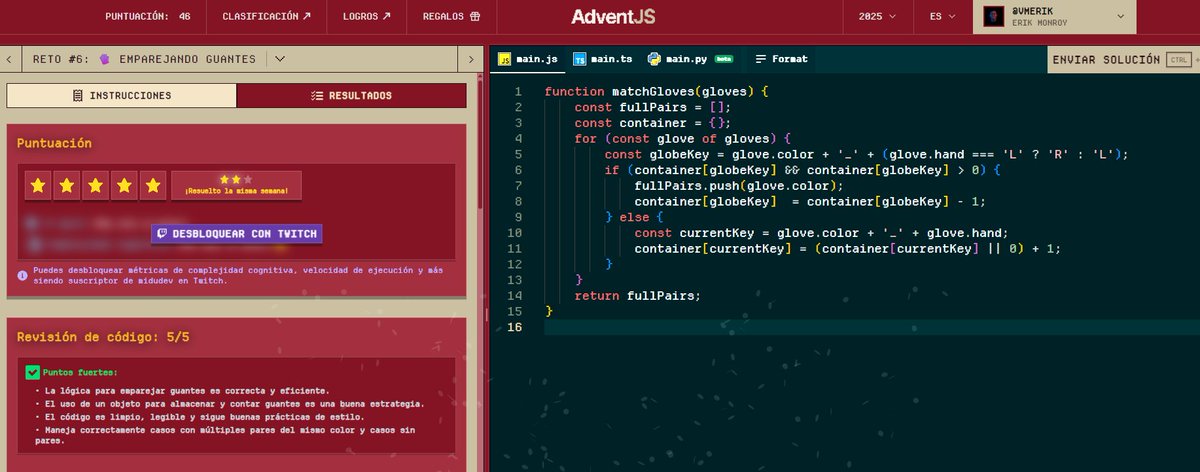Click the Puntuación: 46 score text

tap(148, 16)
